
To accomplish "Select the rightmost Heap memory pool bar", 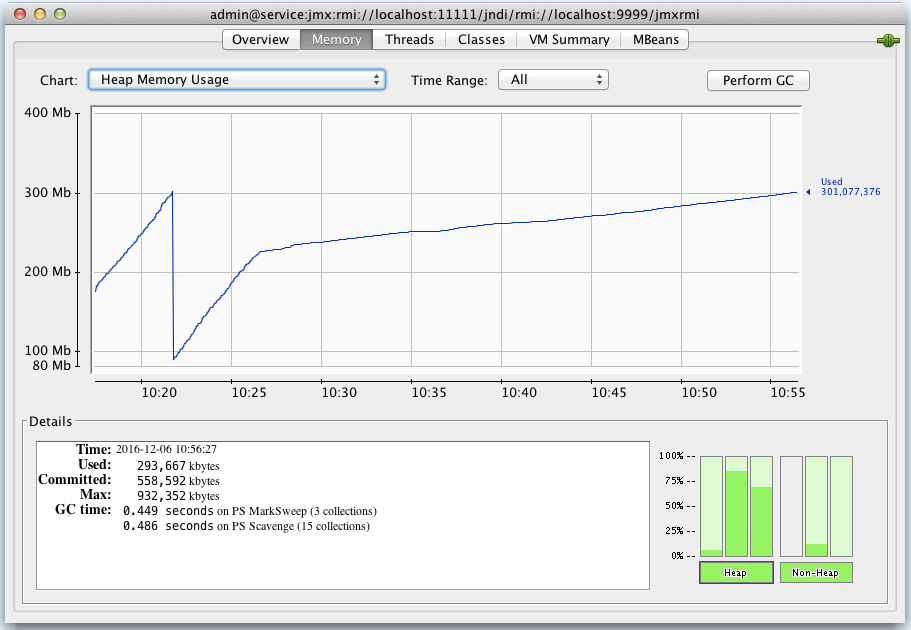I will click(762, 506).
